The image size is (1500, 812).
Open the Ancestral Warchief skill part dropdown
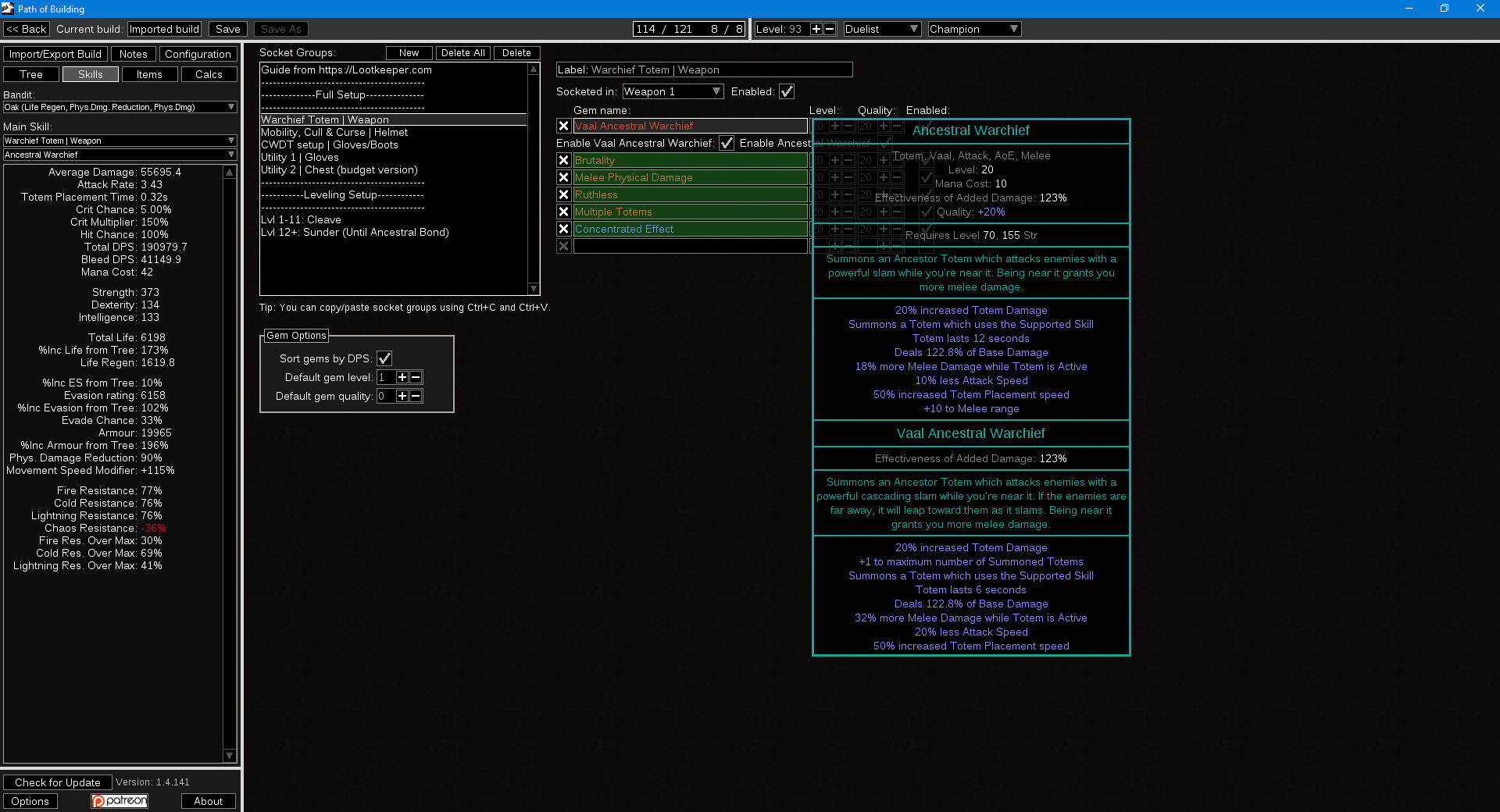120,155
